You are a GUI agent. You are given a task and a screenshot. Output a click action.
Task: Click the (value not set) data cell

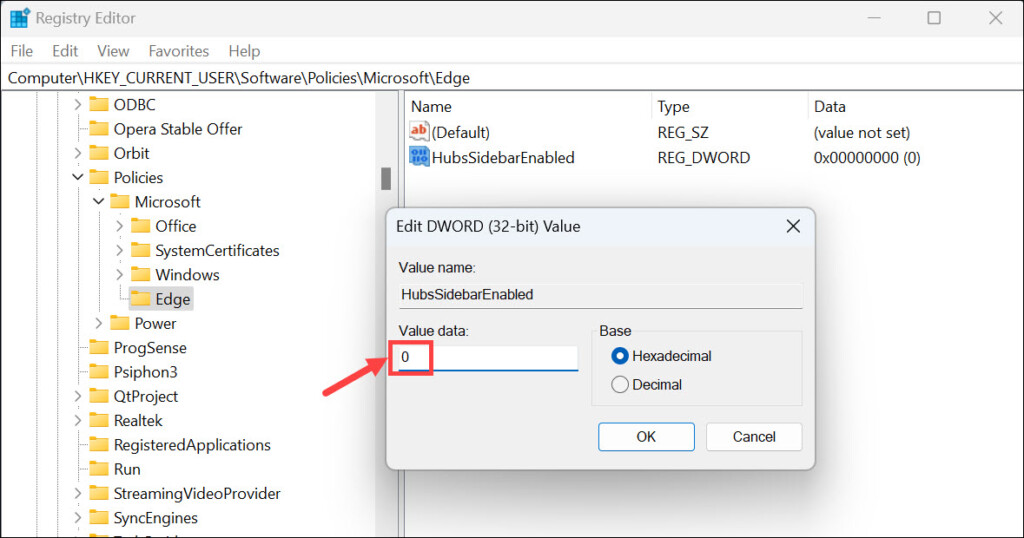pyautogui.click(x=861, y=133)
